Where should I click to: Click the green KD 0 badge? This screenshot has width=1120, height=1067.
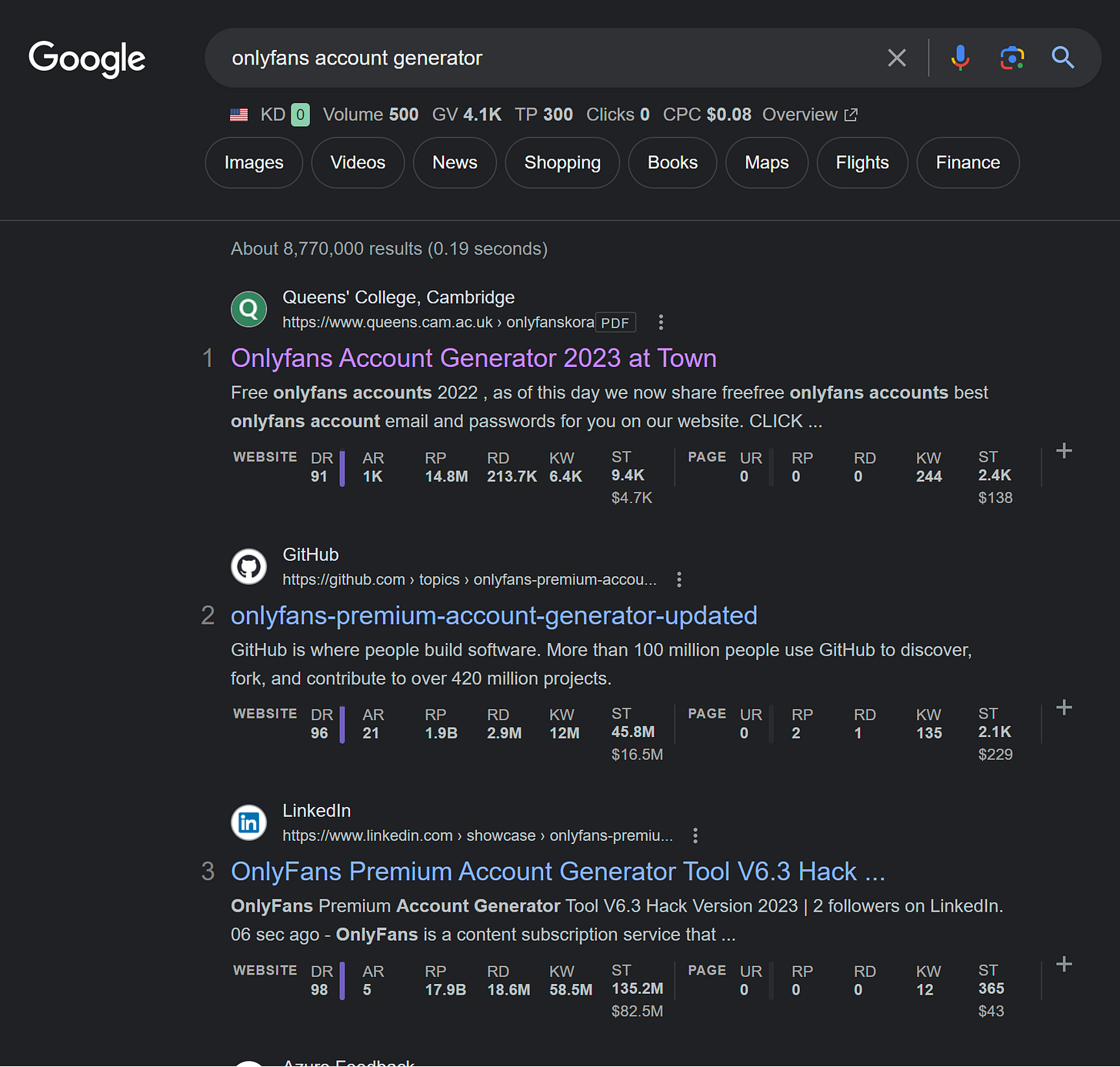[x=301, y=115]
